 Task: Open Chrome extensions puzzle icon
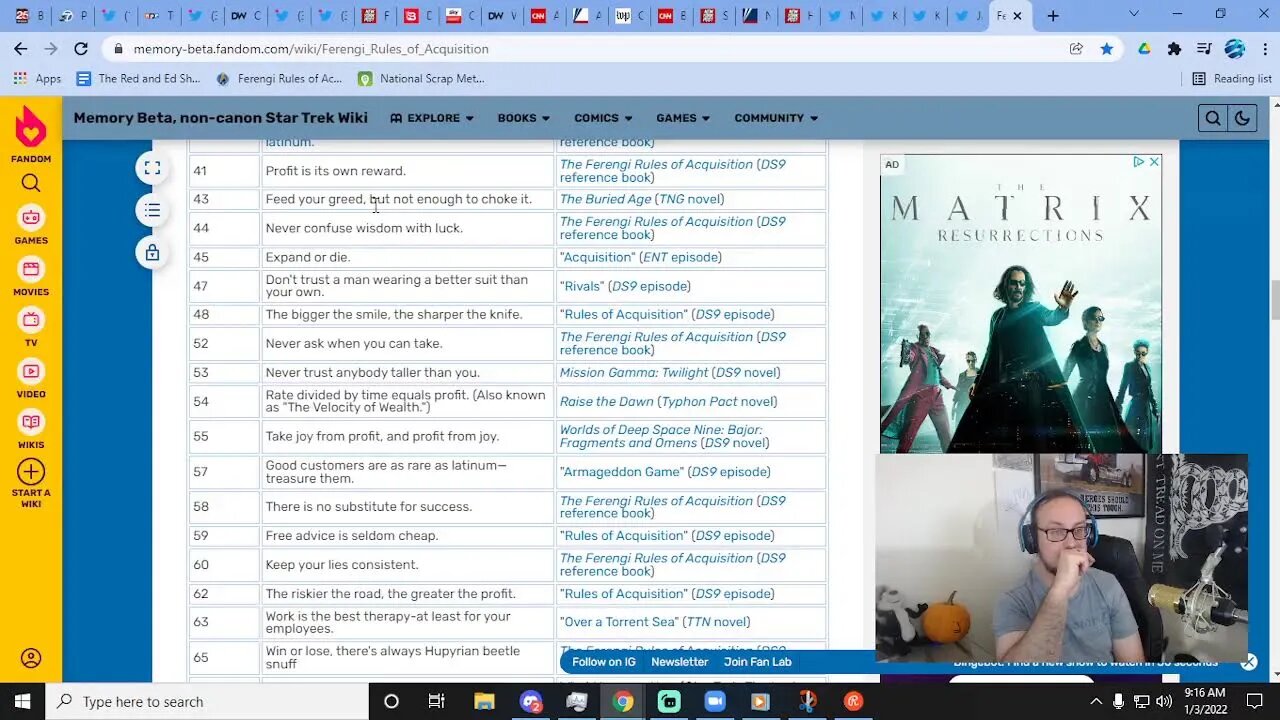(x=1174, y=48)
